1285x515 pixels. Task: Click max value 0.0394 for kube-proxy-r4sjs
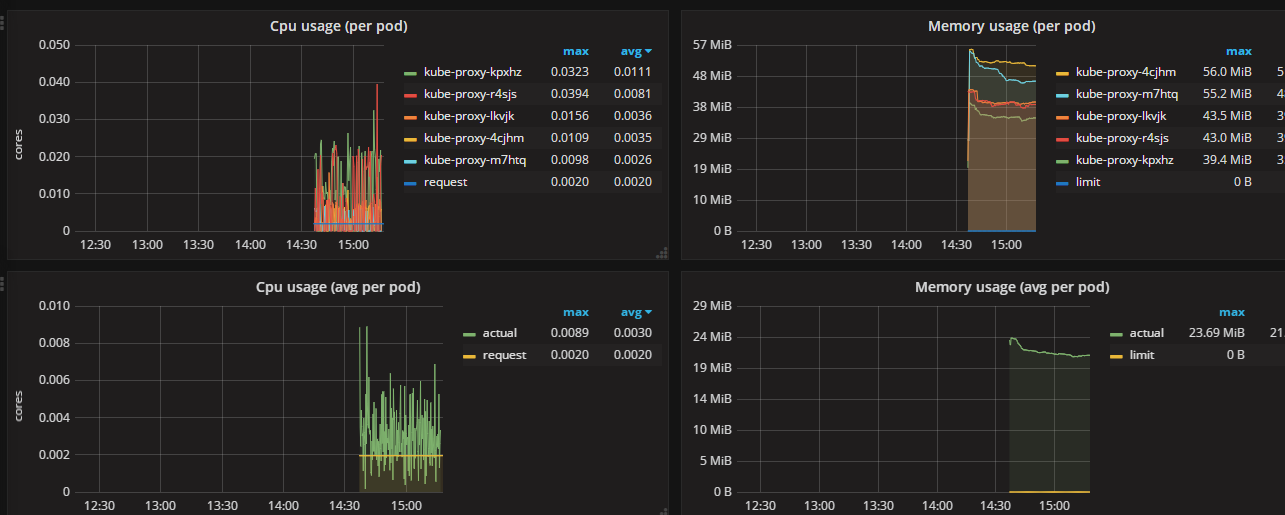tap(569, 94)
